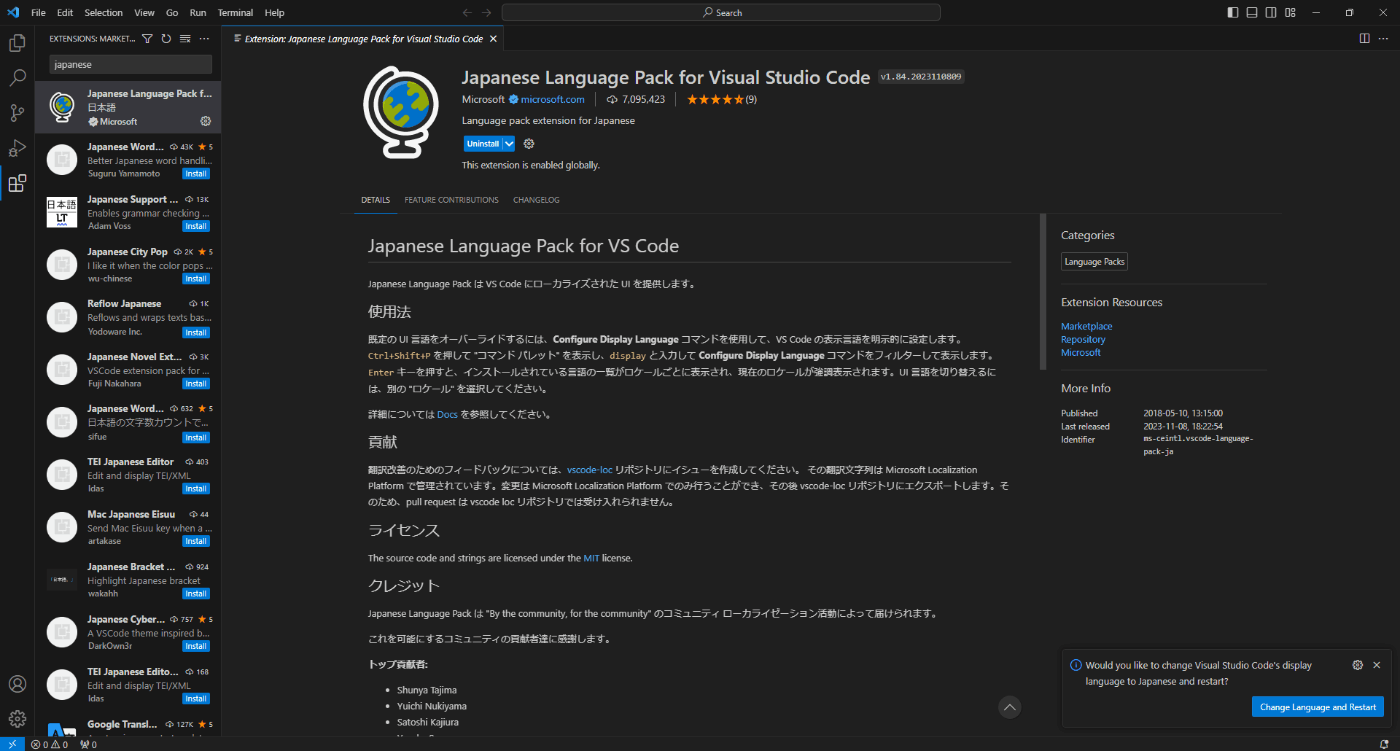Open the Selection menu
Screen dimensions: 1400x751
pos(104,13)
